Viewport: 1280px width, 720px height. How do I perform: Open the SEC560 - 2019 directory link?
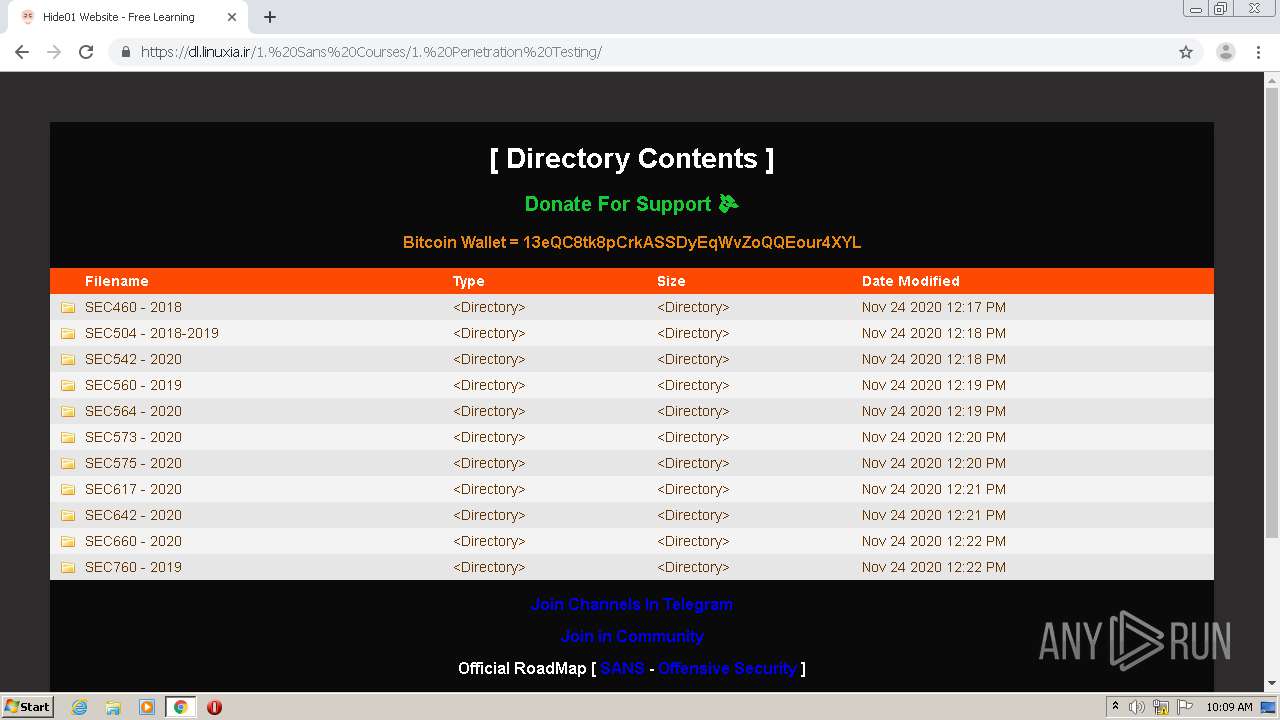click(133, 385)
